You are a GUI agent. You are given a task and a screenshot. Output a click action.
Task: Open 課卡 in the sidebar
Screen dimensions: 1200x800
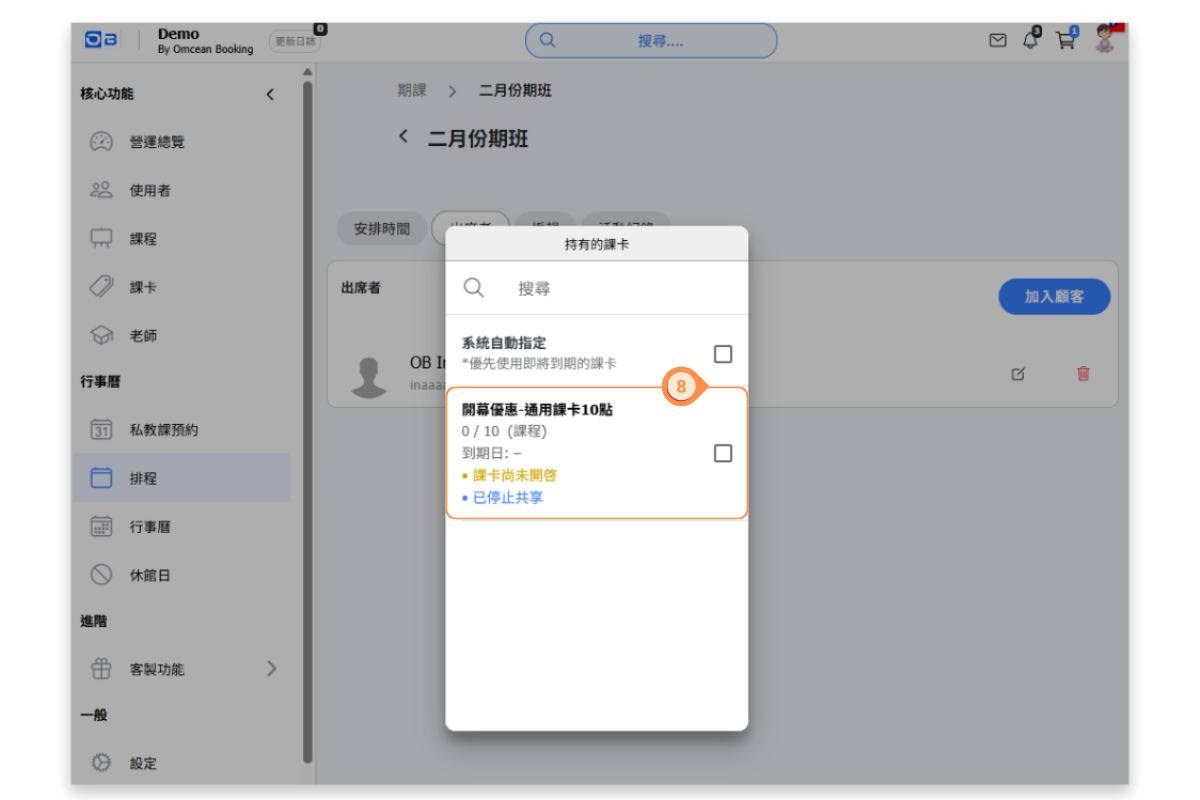click(x=143, y=288)
